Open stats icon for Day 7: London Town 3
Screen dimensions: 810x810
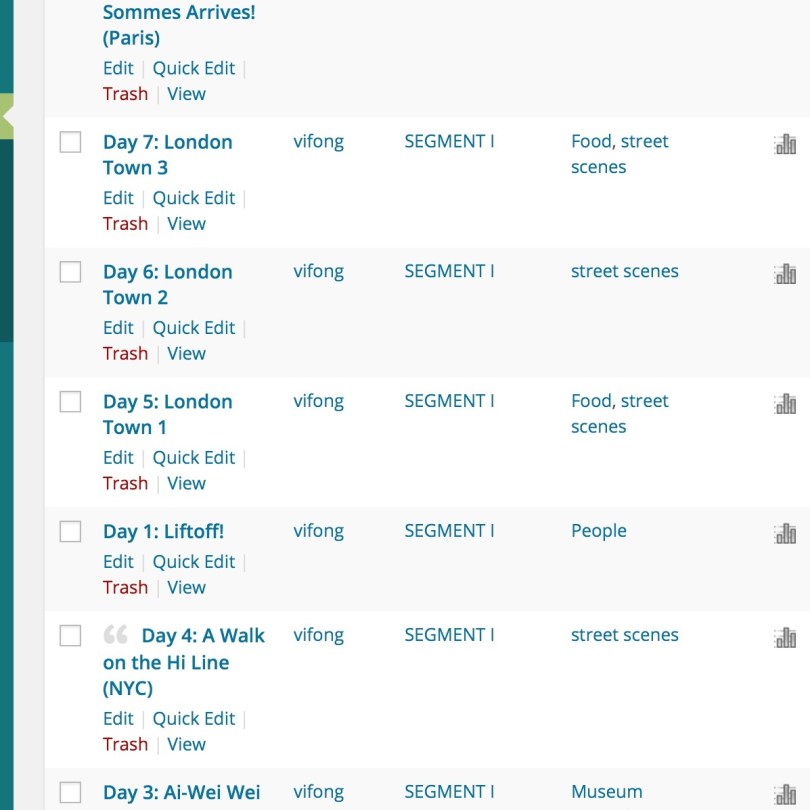tap(785, 145)
